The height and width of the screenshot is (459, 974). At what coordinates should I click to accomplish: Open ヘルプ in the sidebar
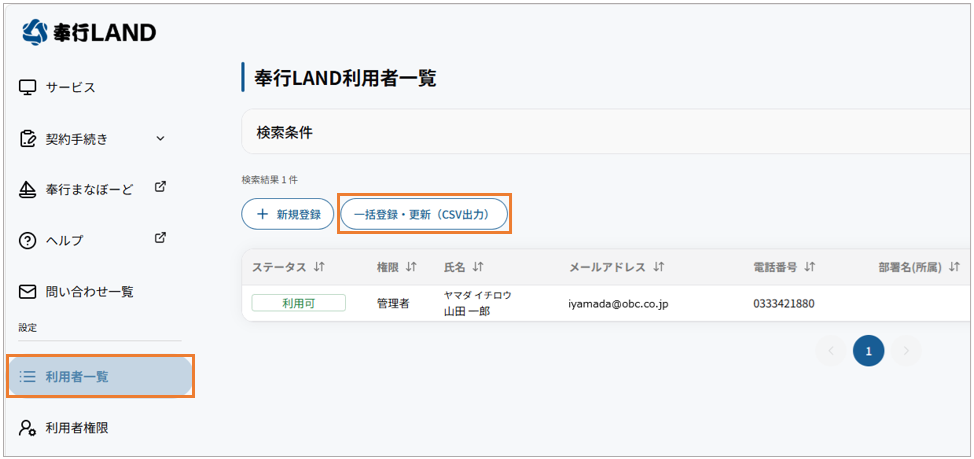coord(64,241)
